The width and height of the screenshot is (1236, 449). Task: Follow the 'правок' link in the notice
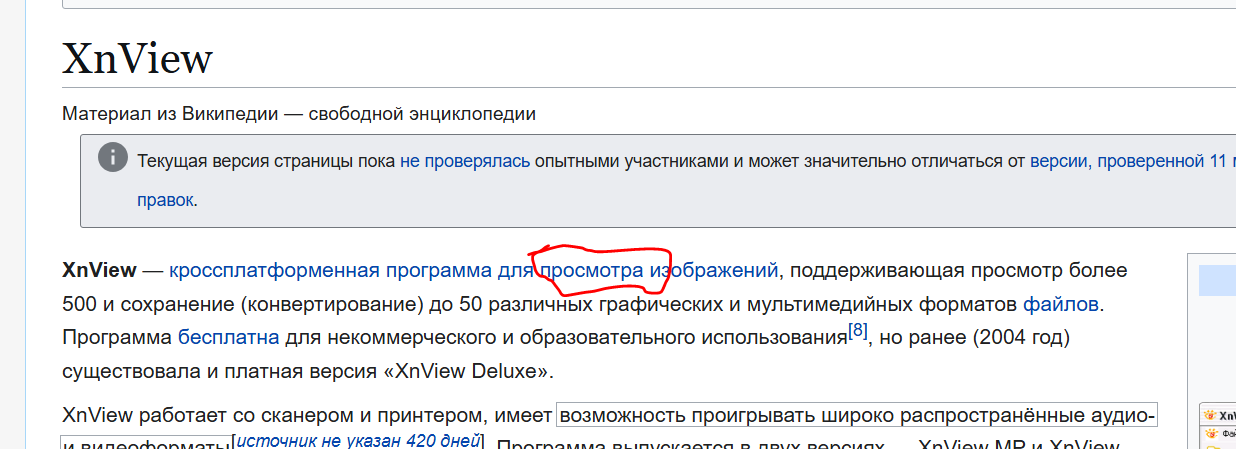click(165, 200)
